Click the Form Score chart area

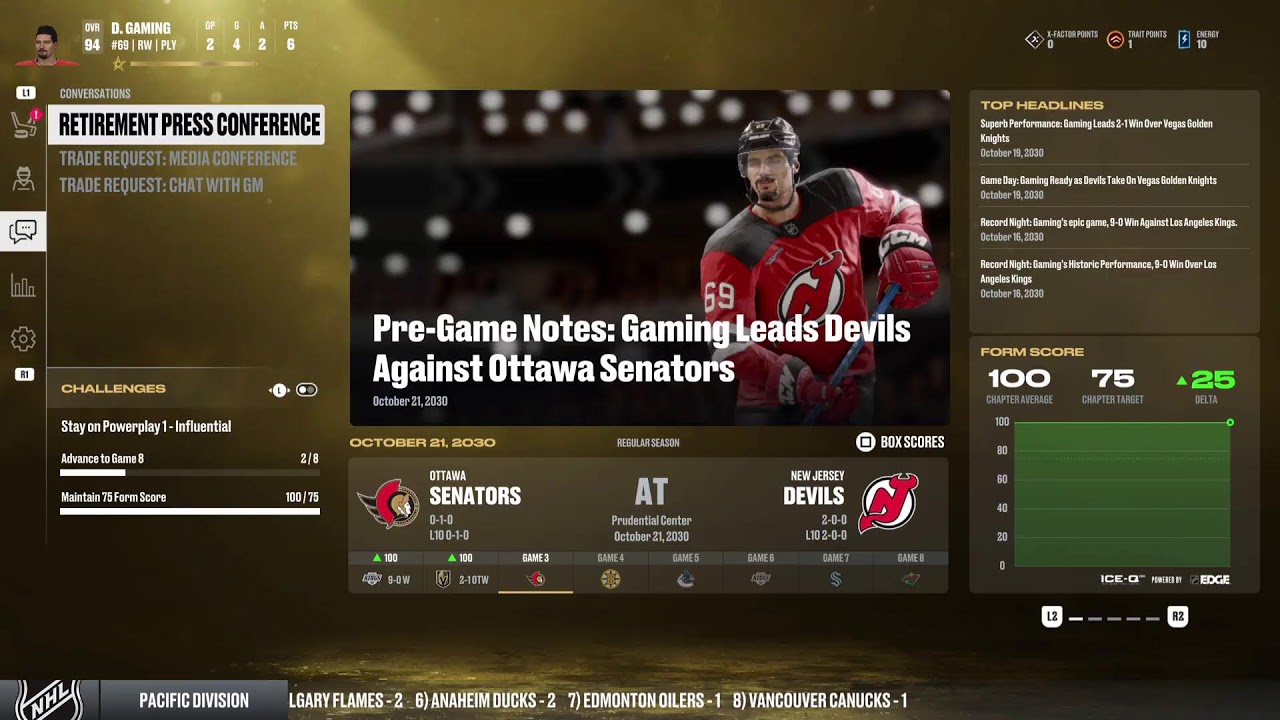[1122, 494]
